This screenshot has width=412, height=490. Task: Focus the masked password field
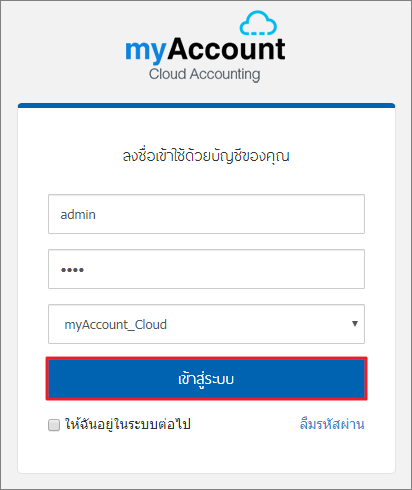[x=206, y=269]
